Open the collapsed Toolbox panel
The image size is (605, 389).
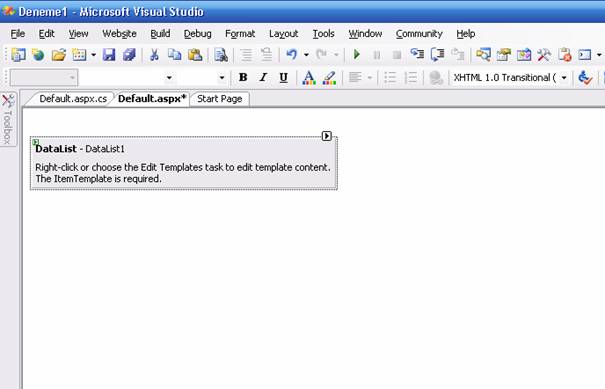point(8,120)
